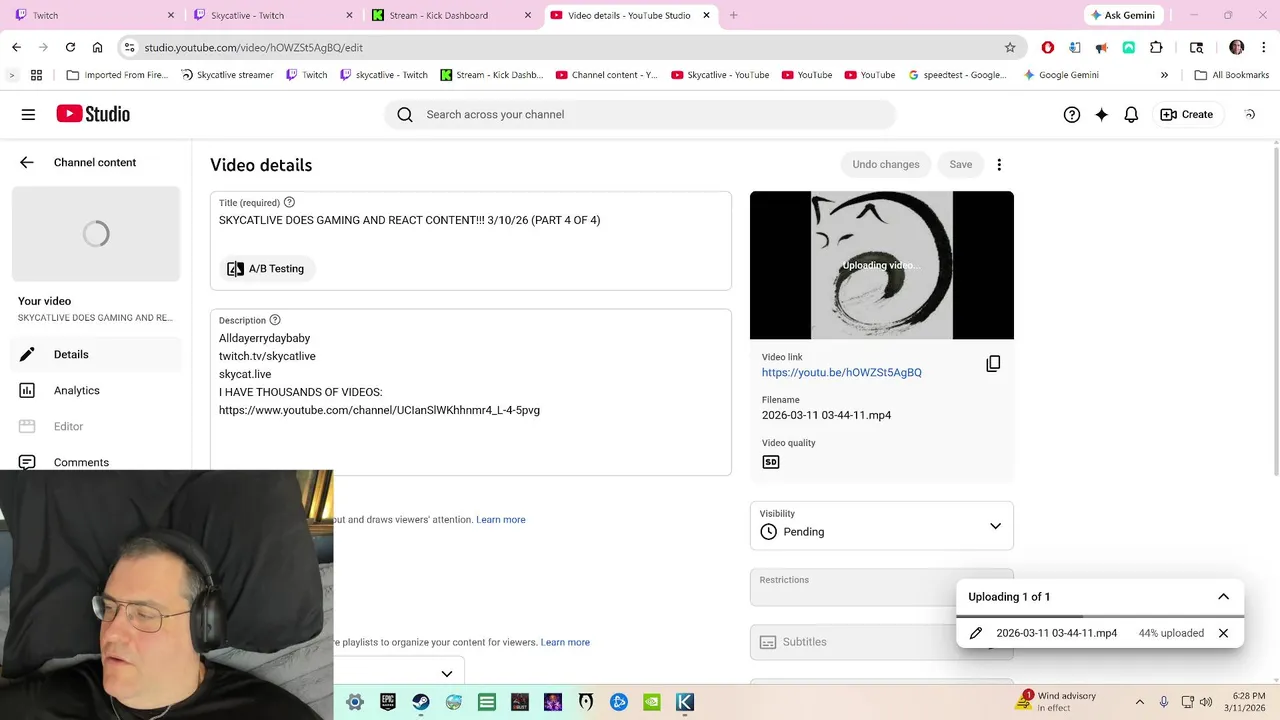Open the Help question mark icon
This screenshot has width=1280, height=720.
pyautogui.click(x=1072, y=114)
